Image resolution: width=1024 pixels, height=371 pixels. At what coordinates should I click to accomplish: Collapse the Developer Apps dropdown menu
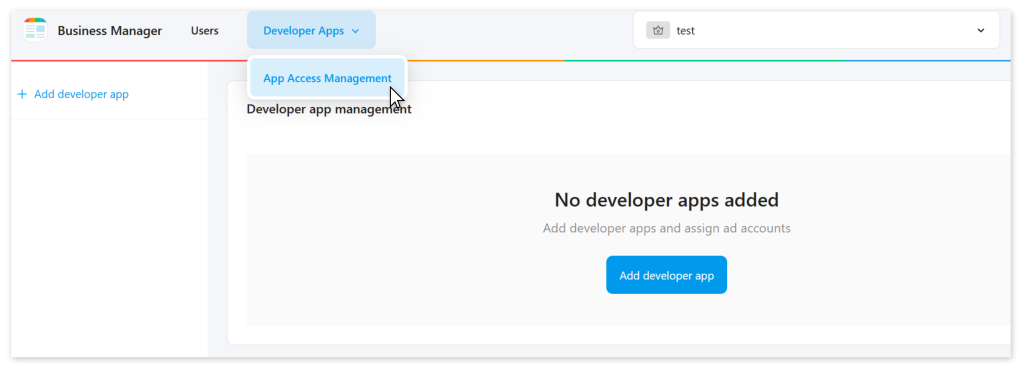[312, 30]
